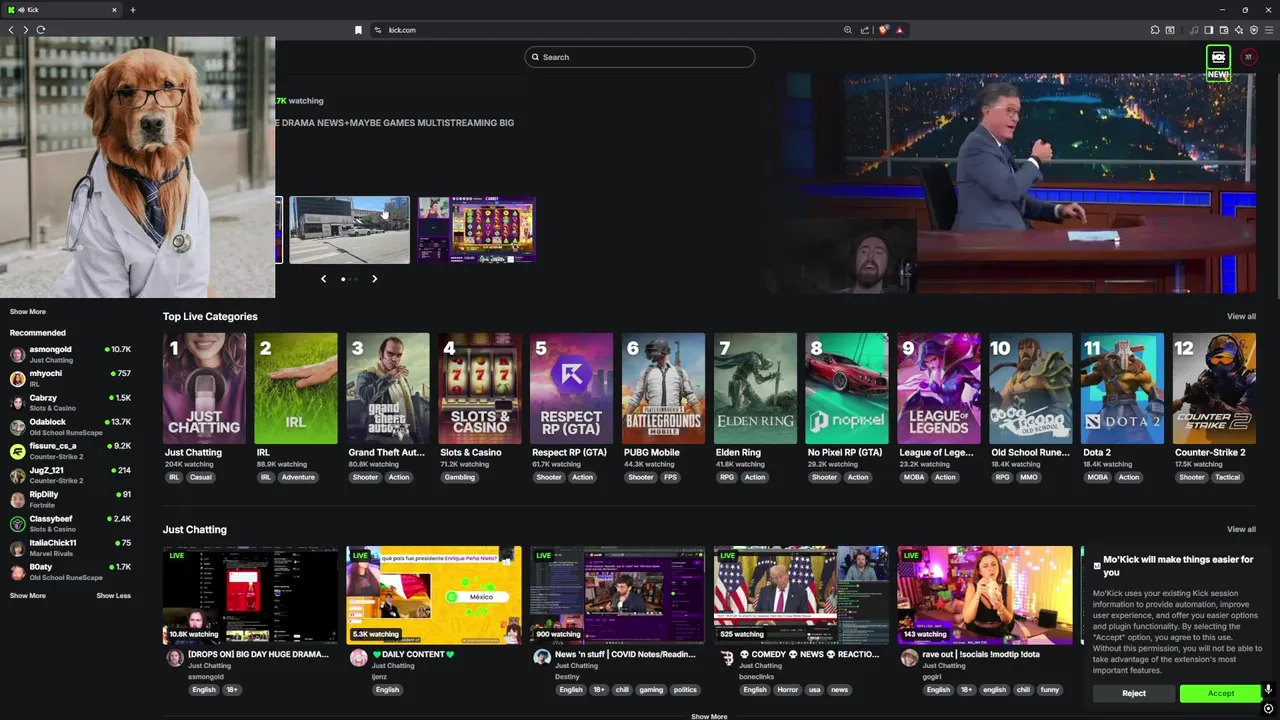The height and width of the screenshot is (720, 1280).
Task: Show previous carousel slide with left chevron
Action: coord(323,279)
